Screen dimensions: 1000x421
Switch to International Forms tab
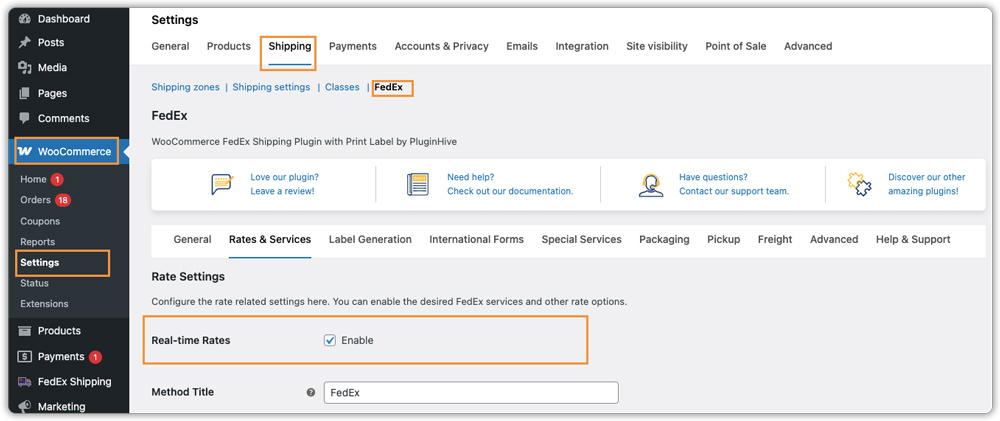coord(476,239)
